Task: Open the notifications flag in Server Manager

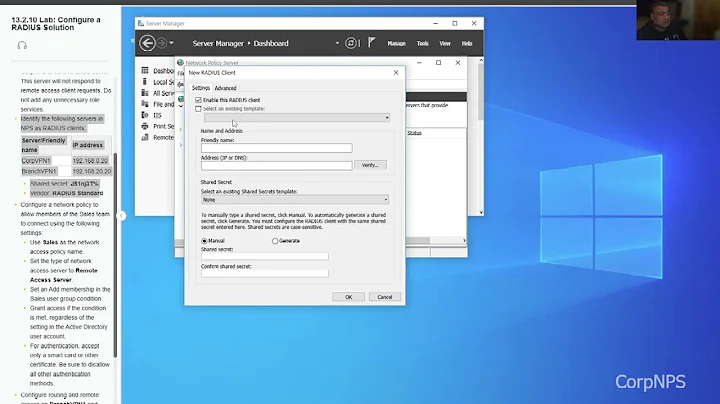Action: (371, 43)
